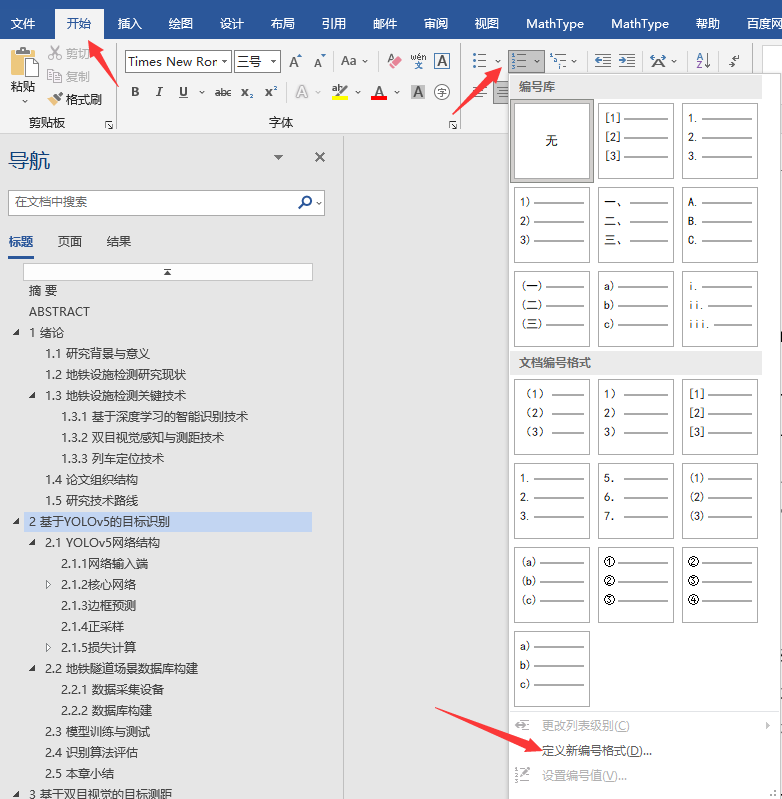Toggle Bold formatting
Image resolution: width=782 pixels, height=799 pixels.
pos(135,92)
